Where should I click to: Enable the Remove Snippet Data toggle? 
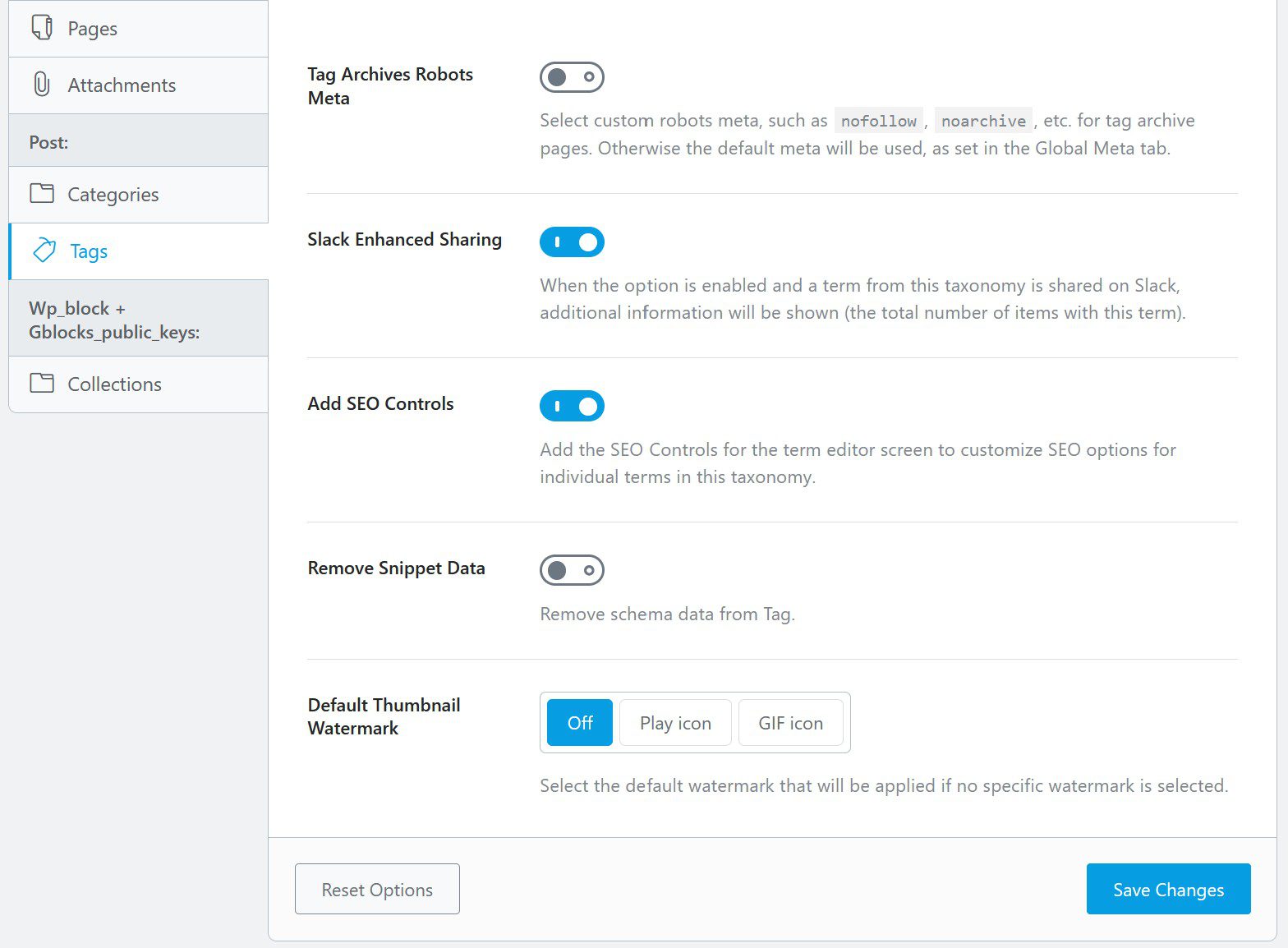(572, 570)
